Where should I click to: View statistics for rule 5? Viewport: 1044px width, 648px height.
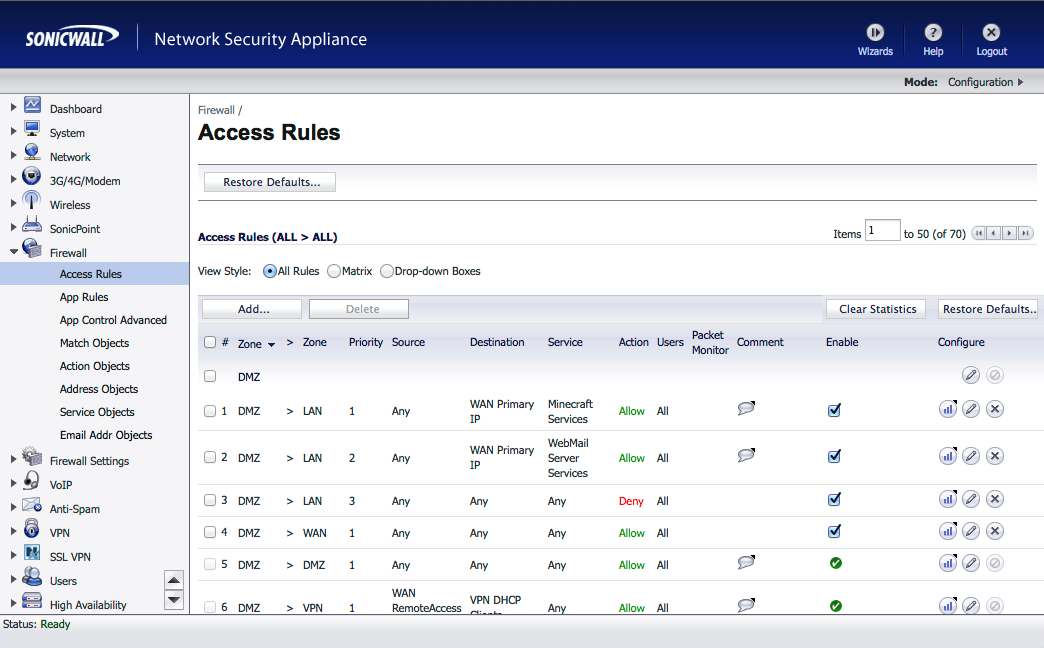coord(947,563)
